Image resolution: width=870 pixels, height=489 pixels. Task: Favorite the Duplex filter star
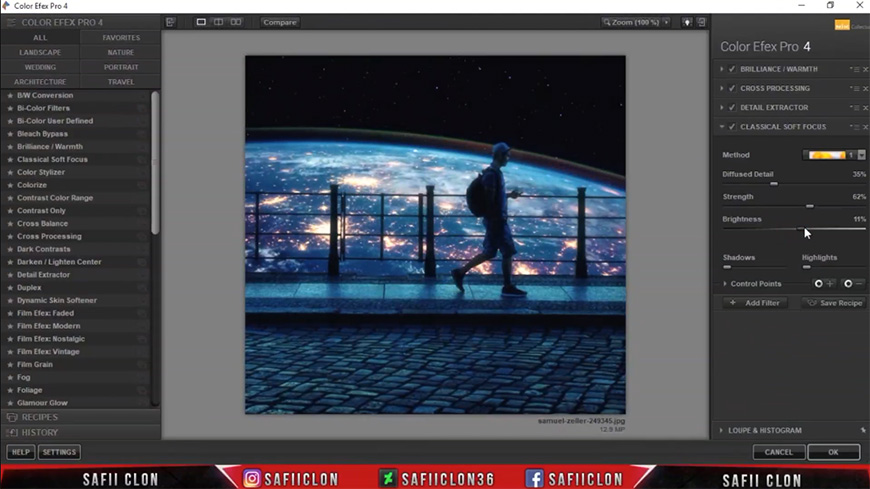(x=9, y=288)
